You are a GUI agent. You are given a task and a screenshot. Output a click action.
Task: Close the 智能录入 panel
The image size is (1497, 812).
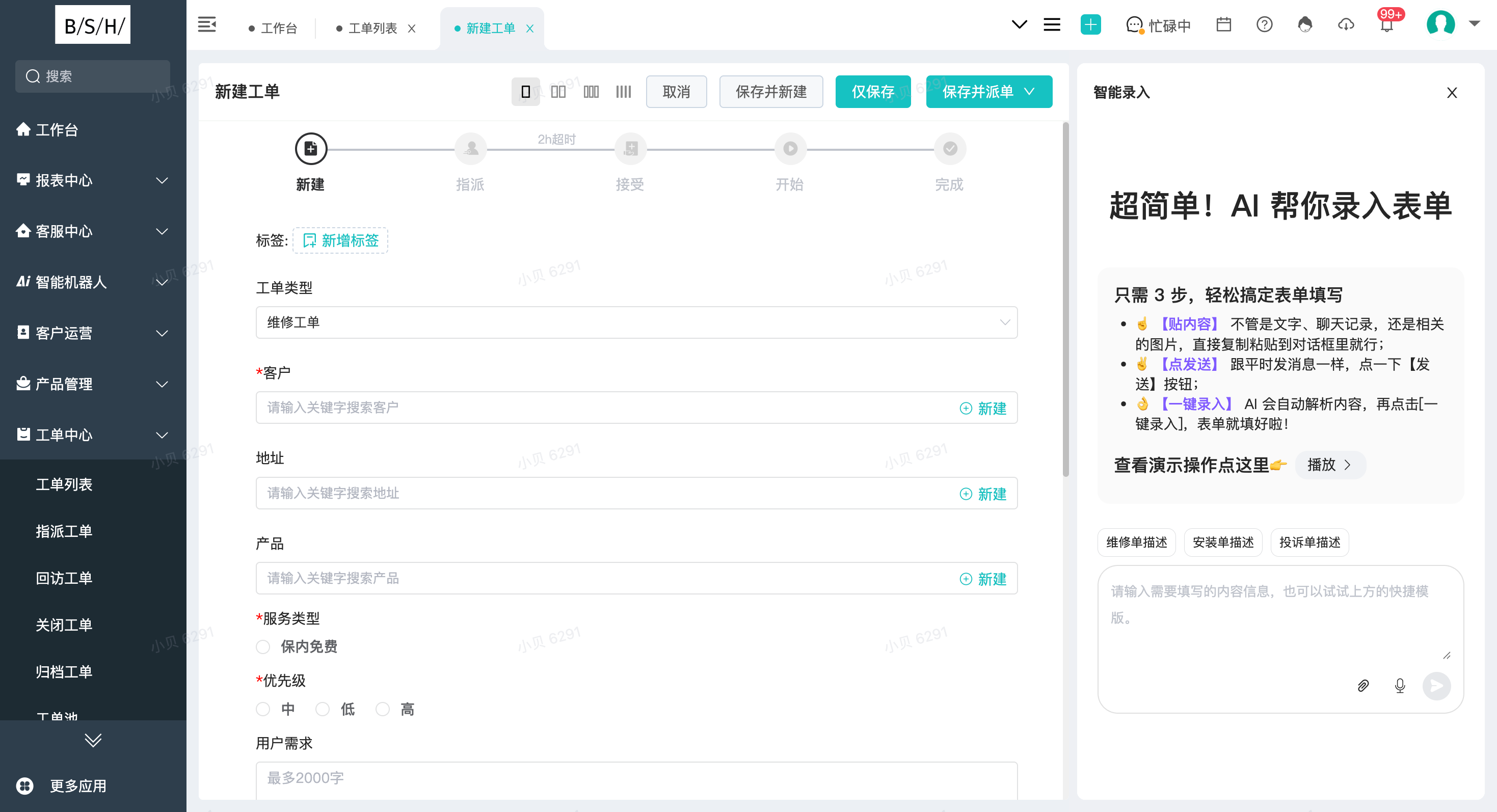pyautogui.click(x=1452, y=92)
